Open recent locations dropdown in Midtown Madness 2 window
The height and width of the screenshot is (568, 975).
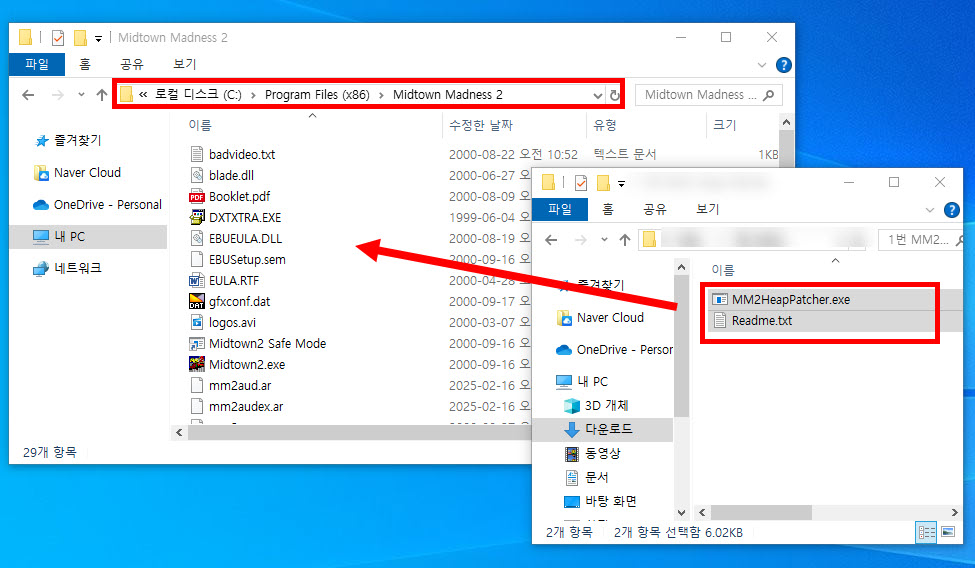(81, 95)
